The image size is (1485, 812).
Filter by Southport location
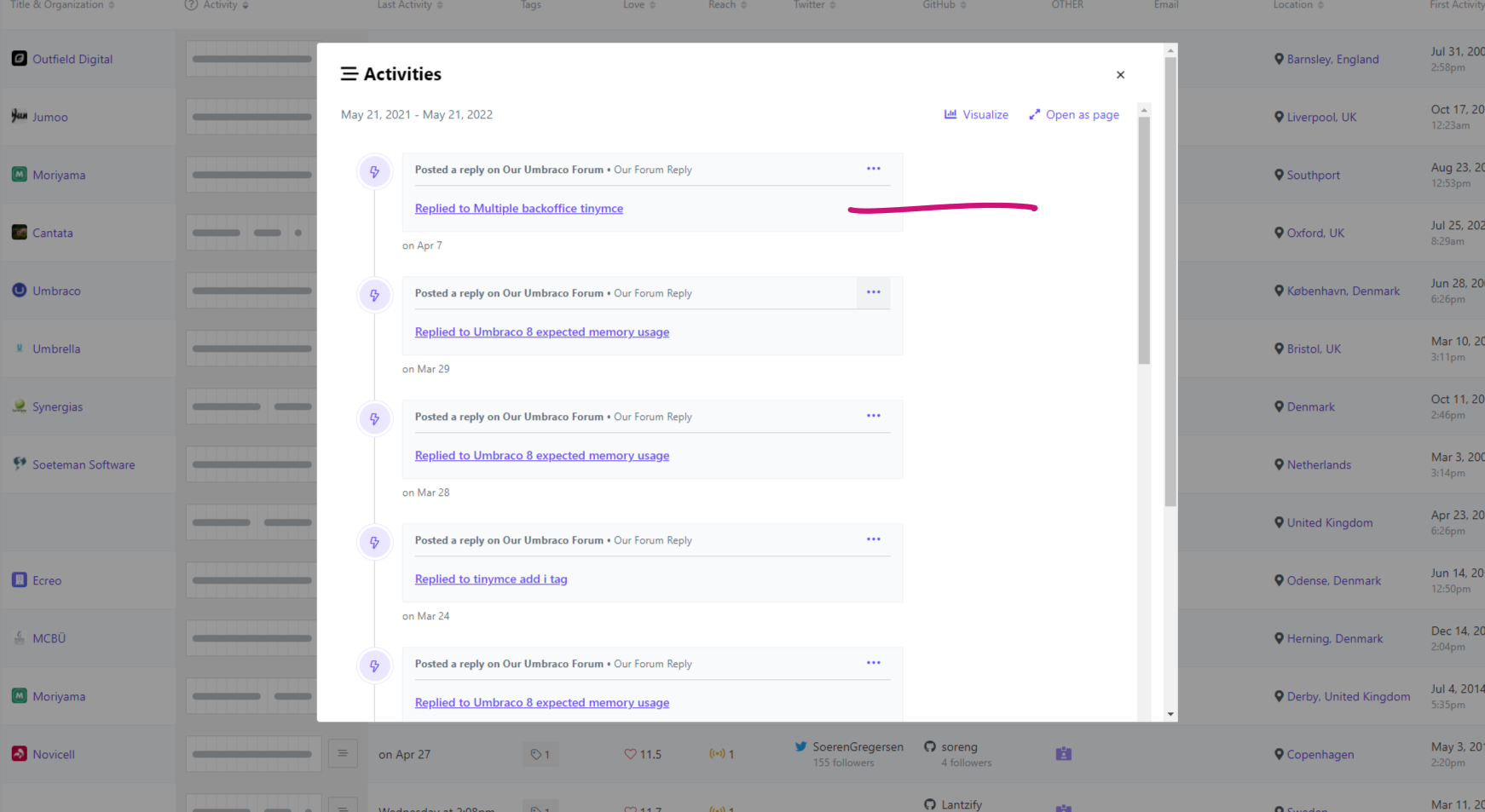point(1313,175)
